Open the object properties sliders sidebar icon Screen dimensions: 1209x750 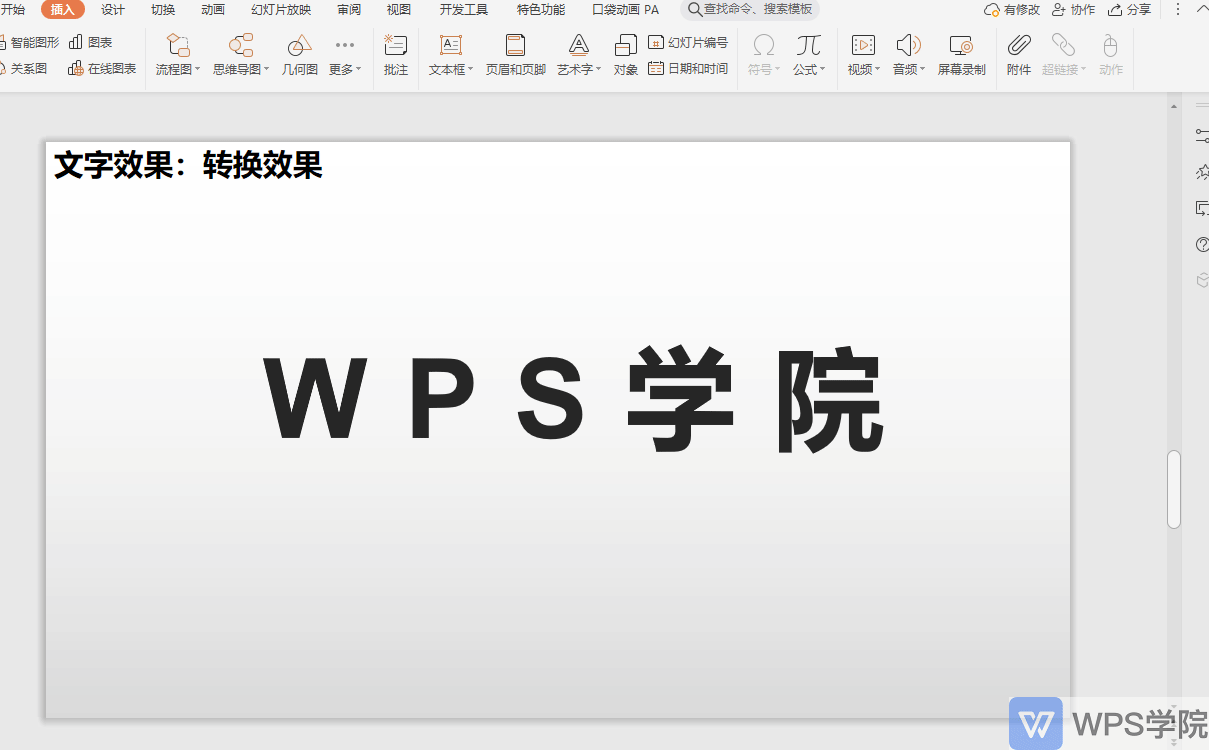[1202, 135]
